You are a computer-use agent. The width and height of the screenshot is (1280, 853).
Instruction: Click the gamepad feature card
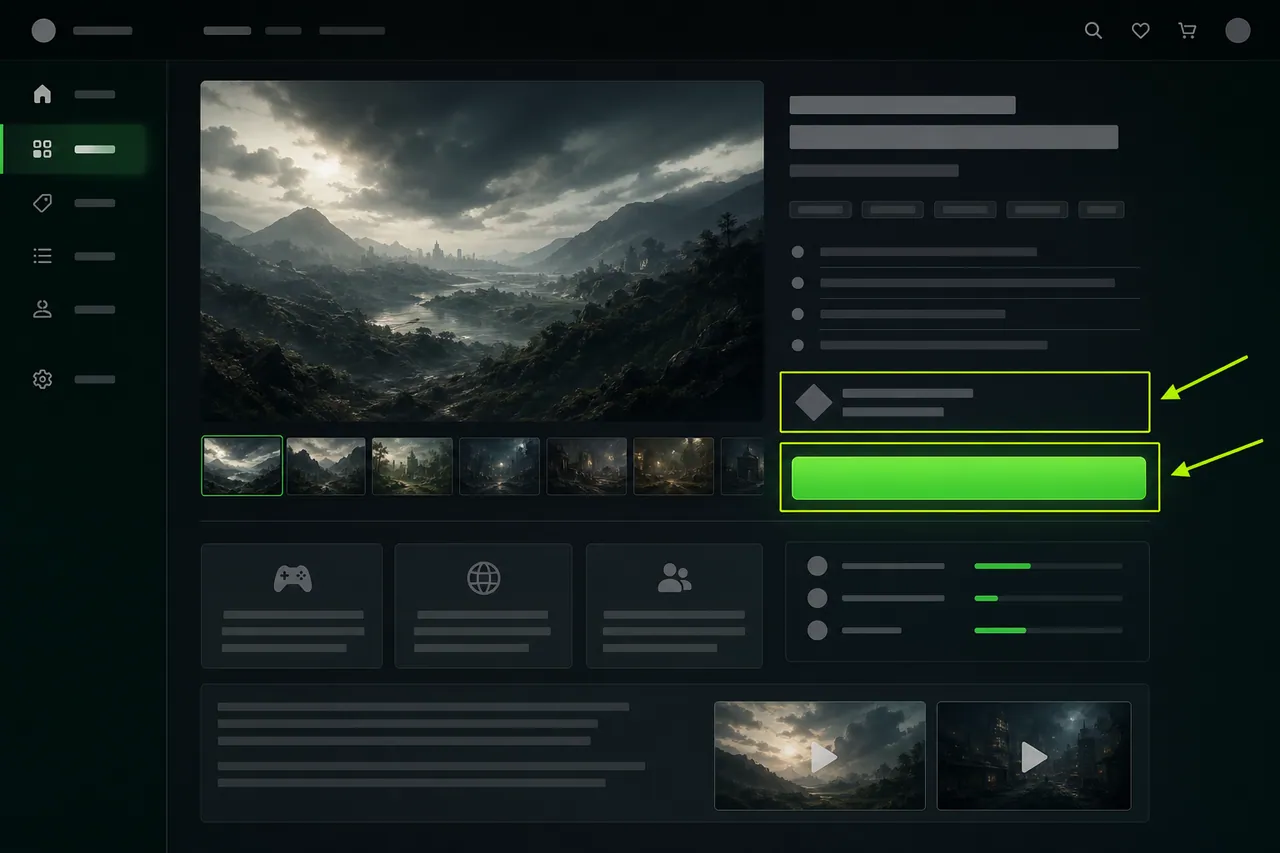pyautogui.click(x=292, y=606)
